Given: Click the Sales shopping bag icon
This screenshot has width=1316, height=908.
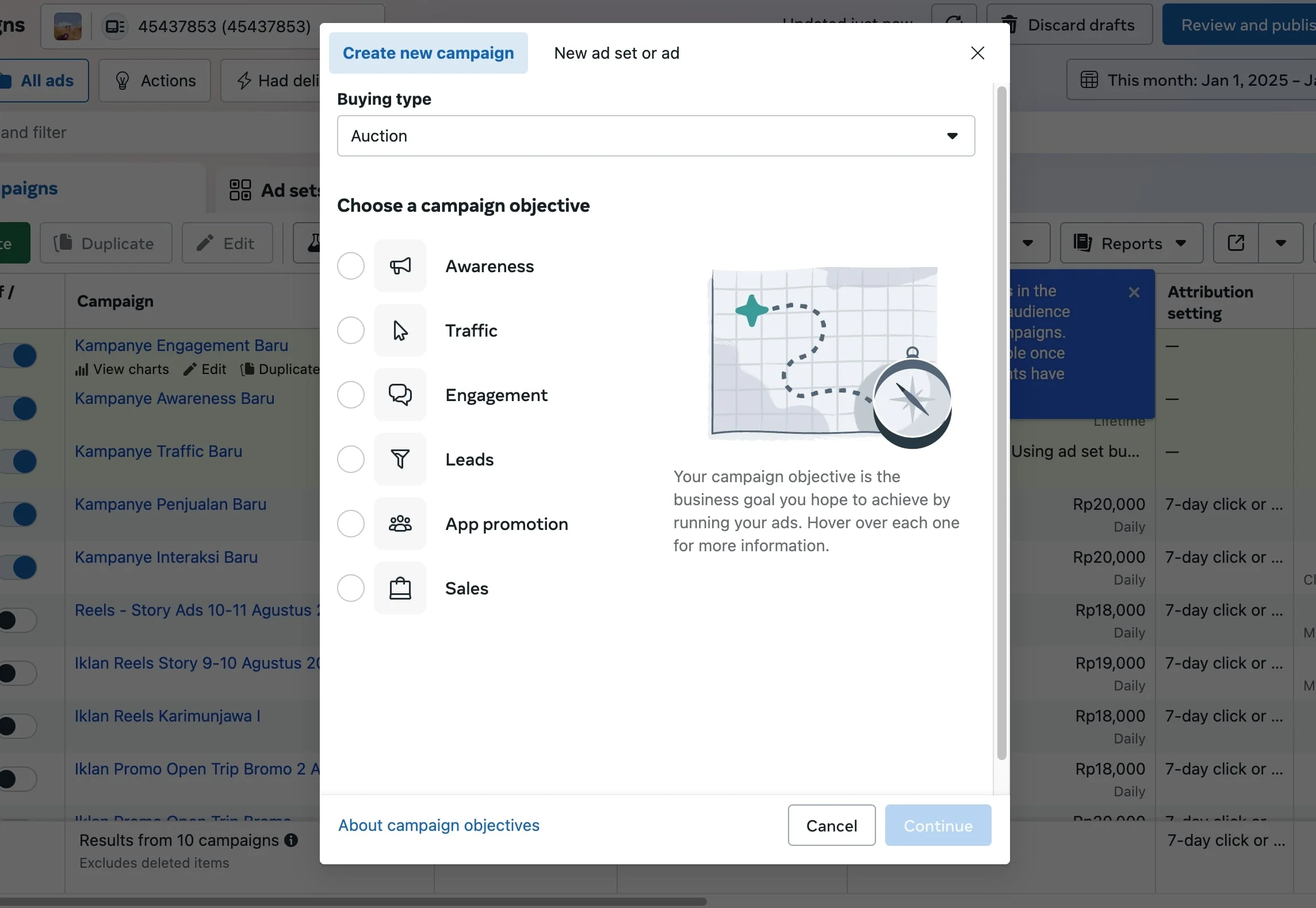Looking at the screenshot, I should click(x=400, y=588).
